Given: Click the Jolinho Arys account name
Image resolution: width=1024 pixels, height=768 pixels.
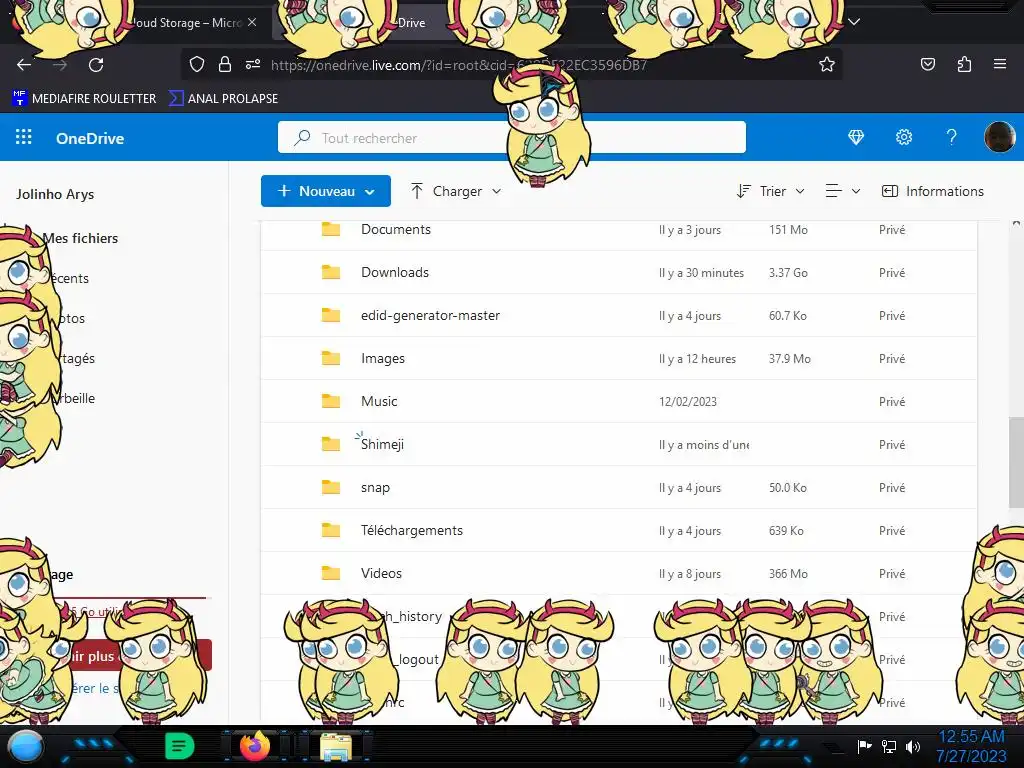Looking at the screenshot, I should click(x=55, y=194).
